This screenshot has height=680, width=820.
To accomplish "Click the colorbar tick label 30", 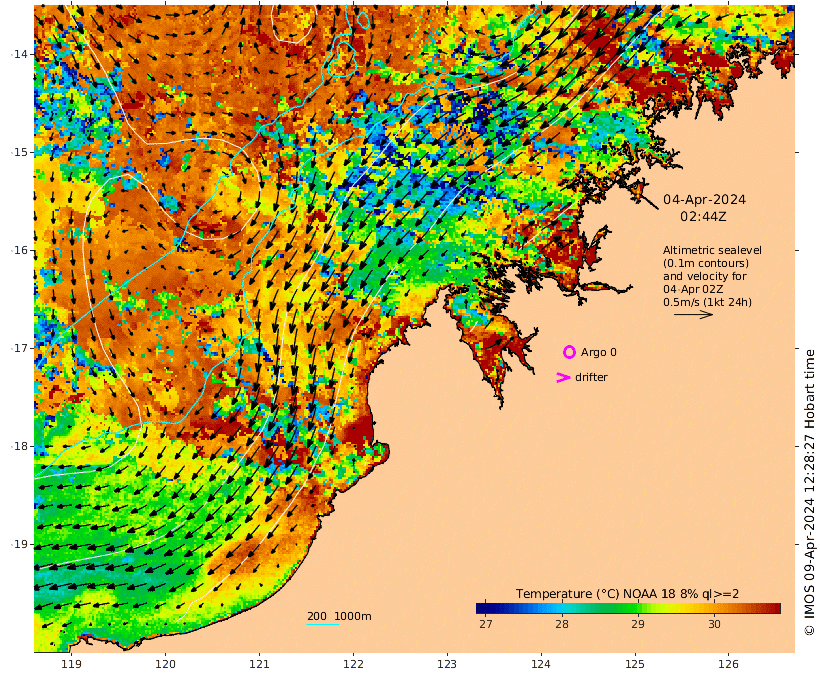I will pyautogui.click(x=714, y=624).
